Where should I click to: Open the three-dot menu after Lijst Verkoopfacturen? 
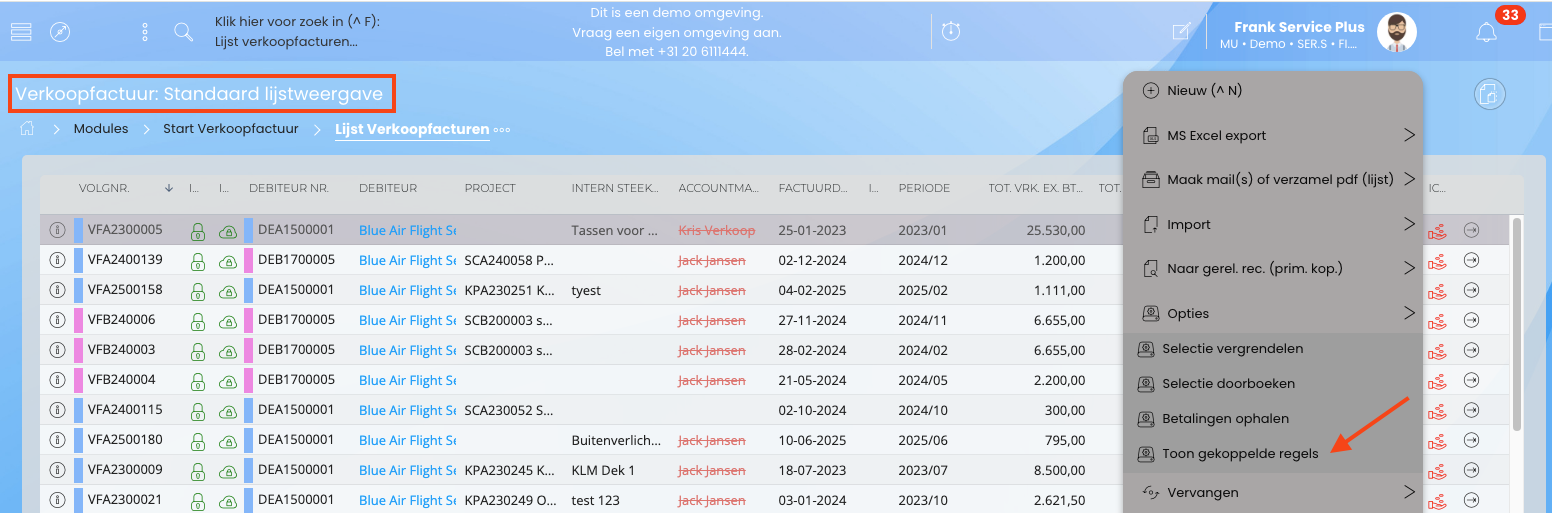(502, 130)
